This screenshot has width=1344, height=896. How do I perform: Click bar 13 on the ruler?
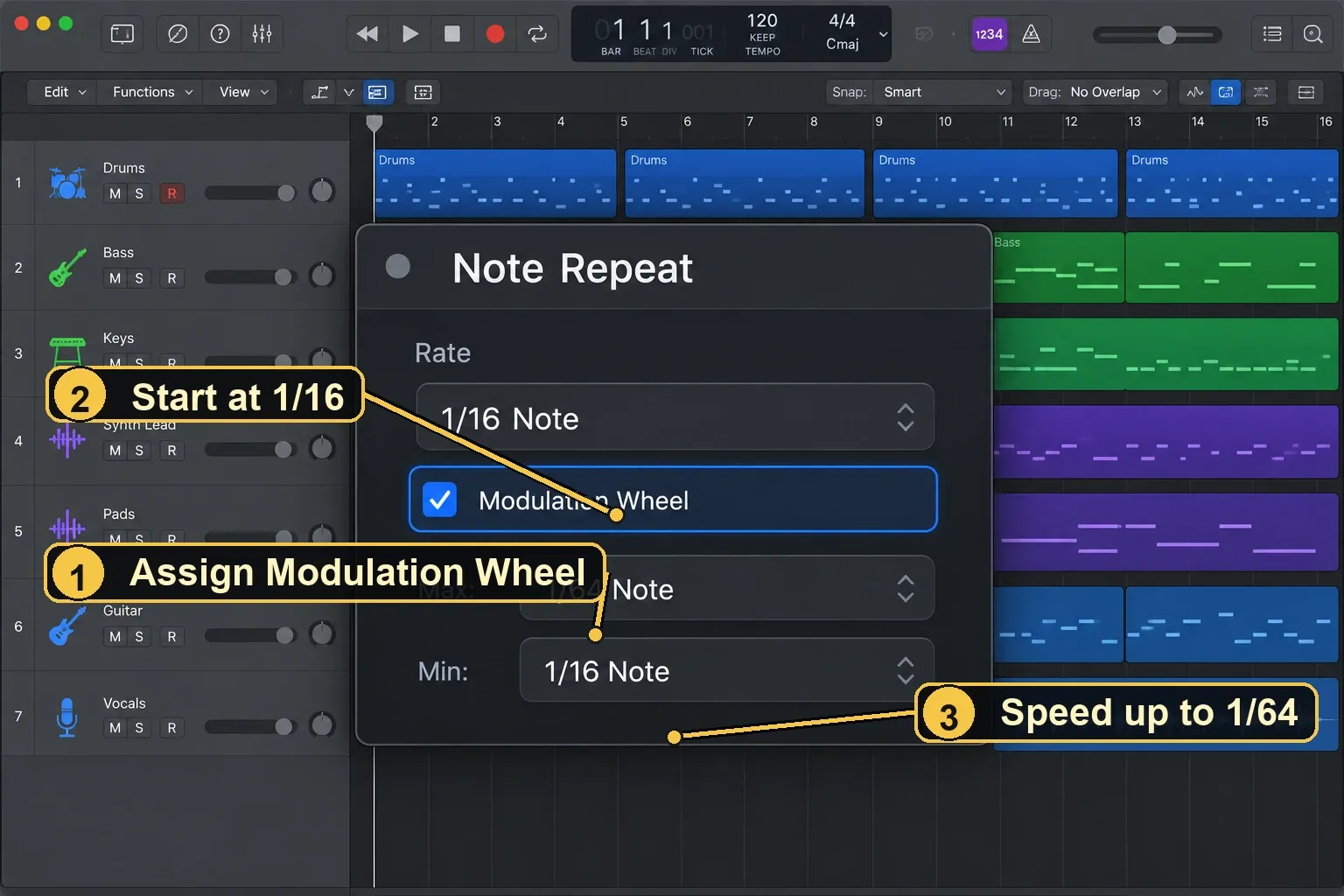(x=1134, y=122)
